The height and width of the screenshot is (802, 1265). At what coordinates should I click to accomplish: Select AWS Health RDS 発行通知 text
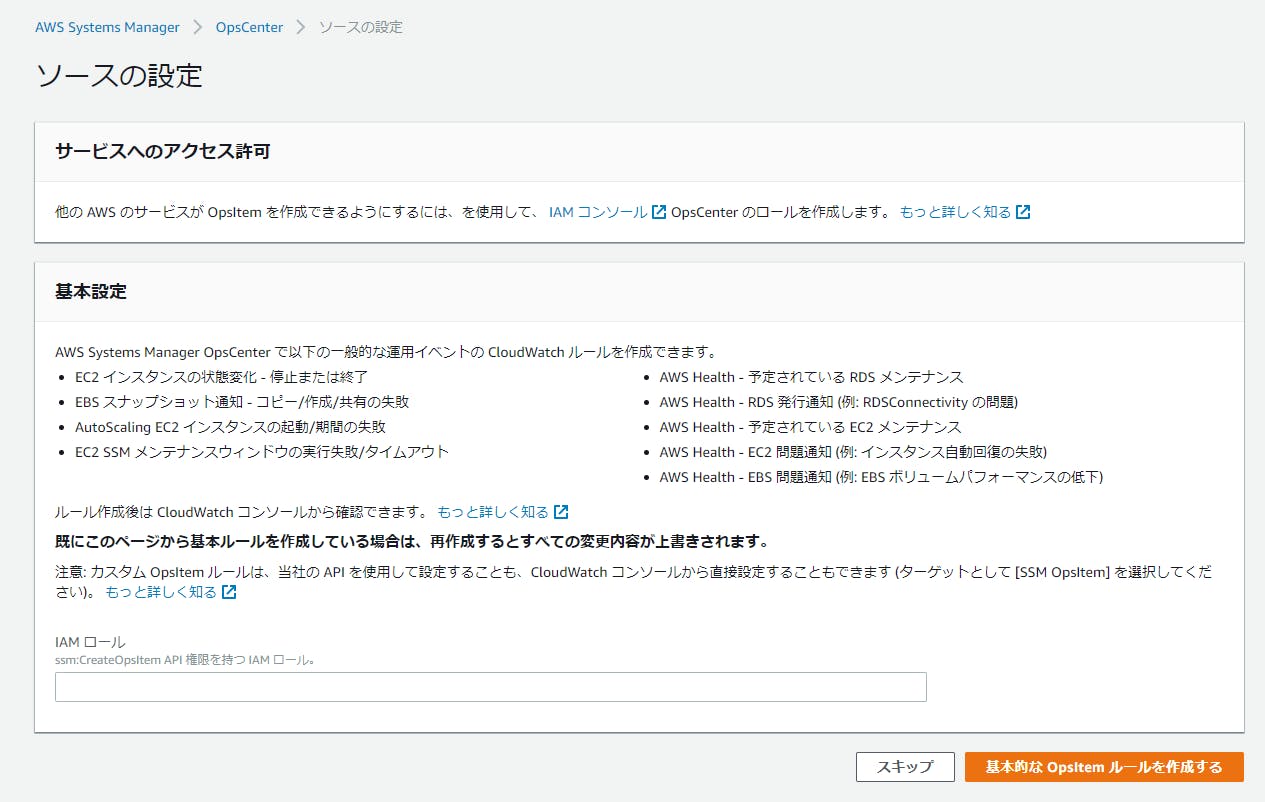[838, 402]
